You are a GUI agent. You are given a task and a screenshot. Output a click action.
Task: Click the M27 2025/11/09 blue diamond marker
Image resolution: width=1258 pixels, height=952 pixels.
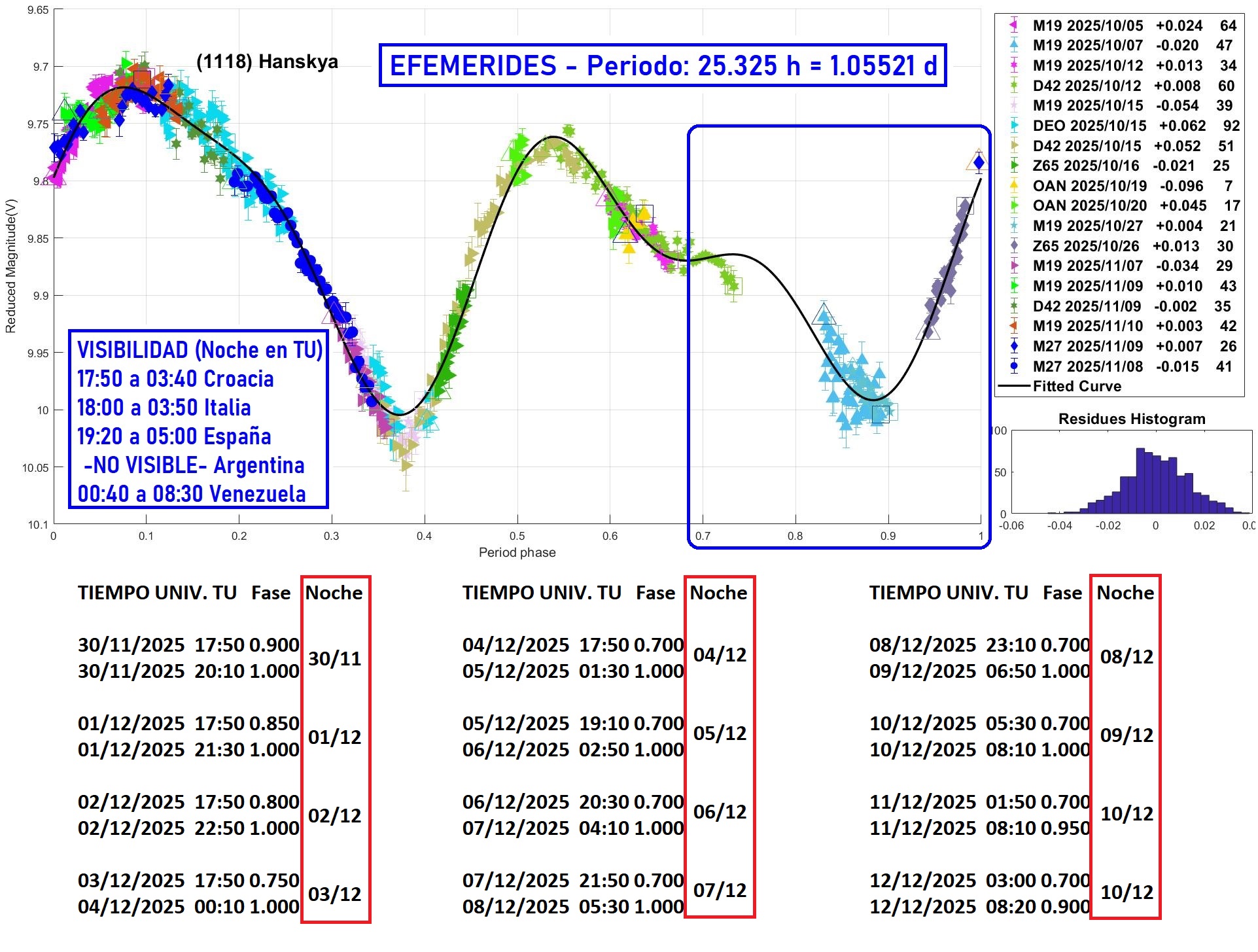point(1013,346)
